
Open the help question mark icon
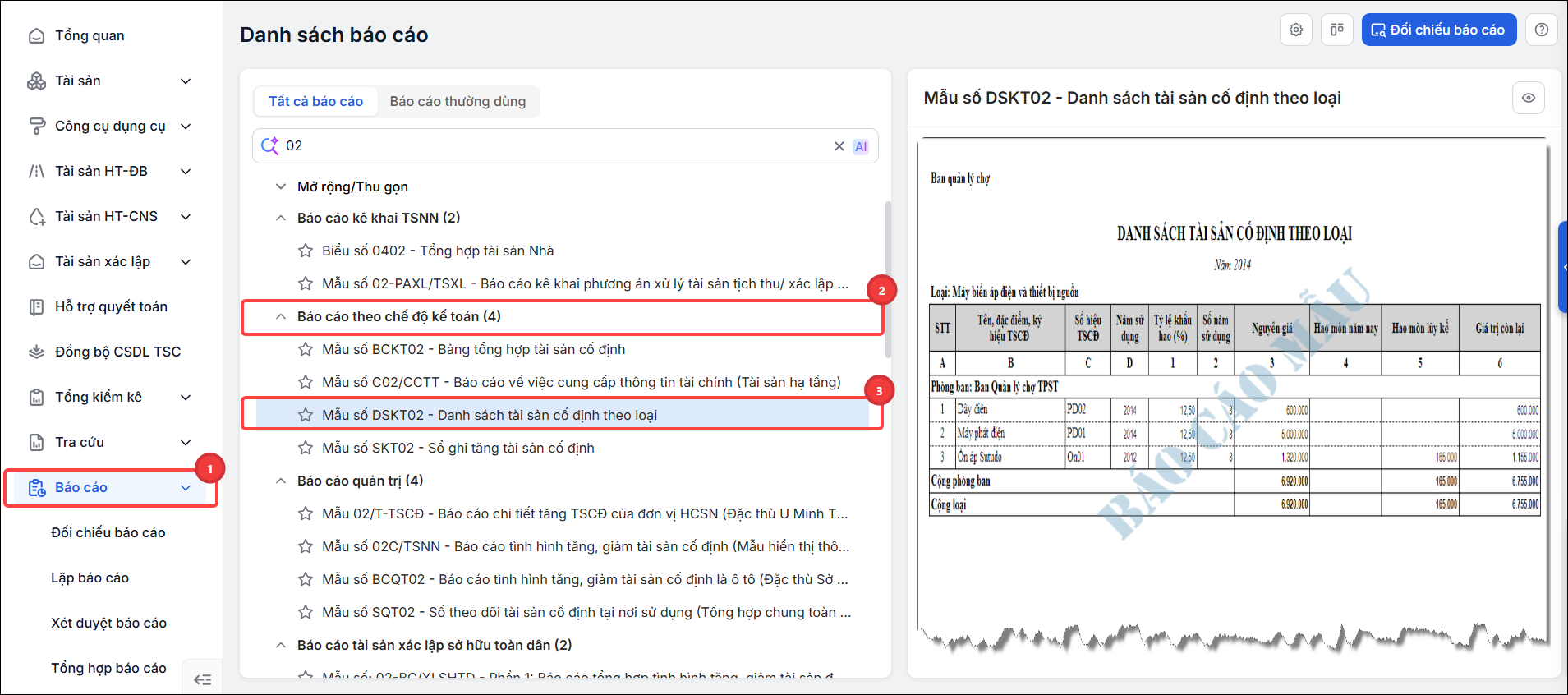[1542, 30]
